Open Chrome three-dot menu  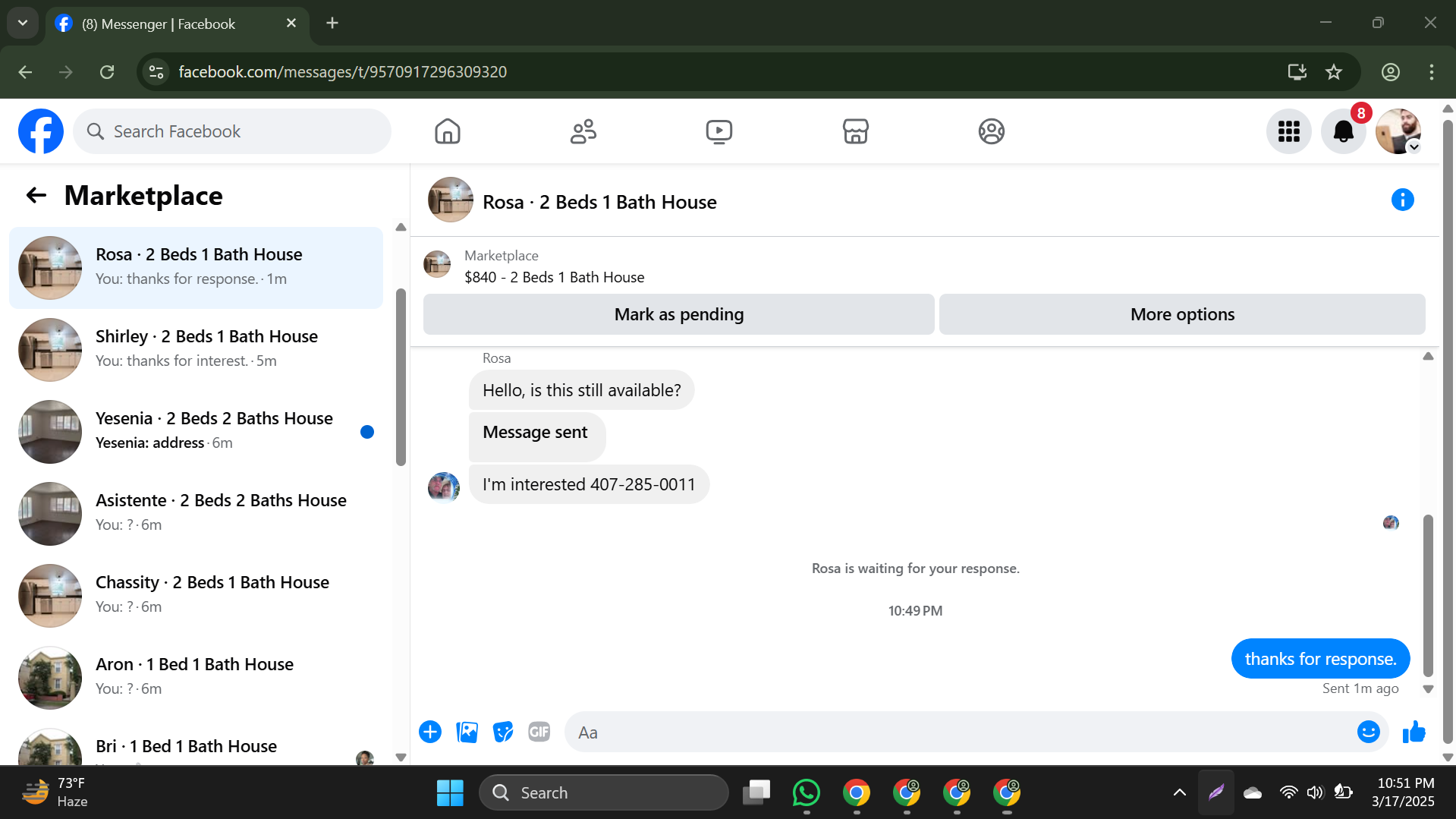click(x=1432, y=72)
